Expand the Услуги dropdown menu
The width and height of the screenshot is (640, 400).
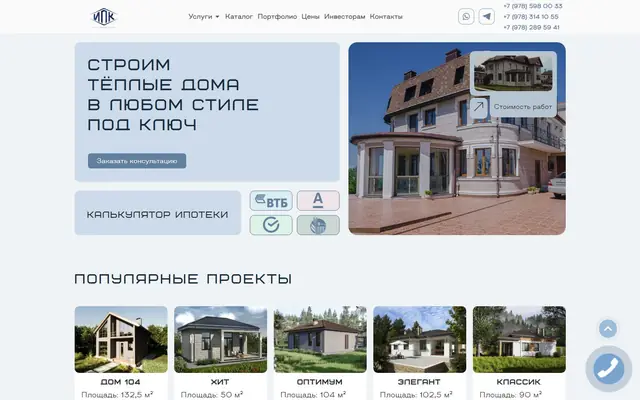click(x=204, y=17)
